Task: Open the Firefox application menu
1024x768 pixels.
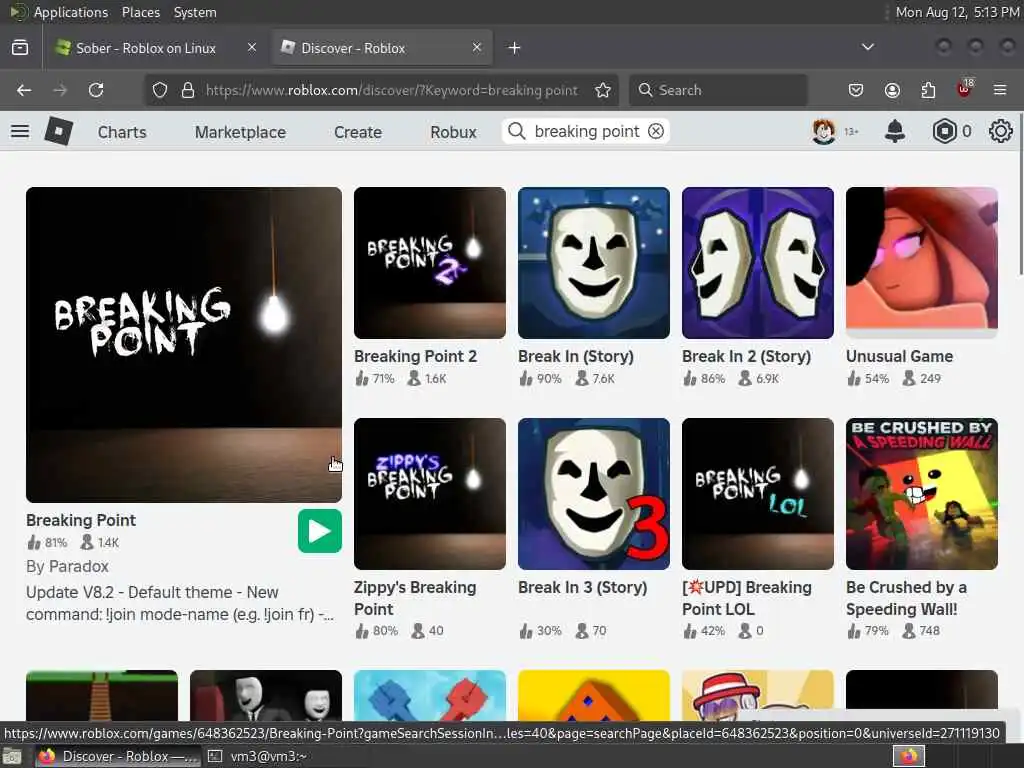Action: tap(1000, 90)
